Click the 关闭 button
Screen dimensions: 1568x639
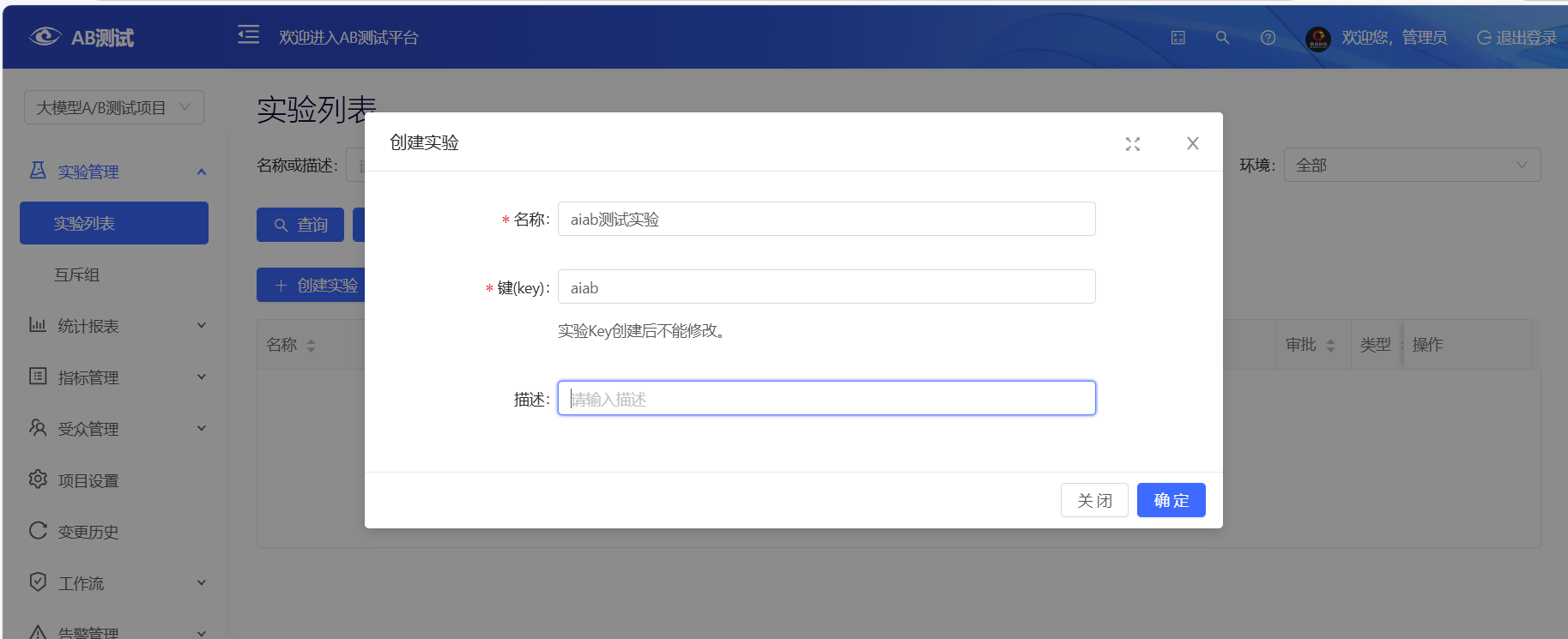(x=1093, y=500)
